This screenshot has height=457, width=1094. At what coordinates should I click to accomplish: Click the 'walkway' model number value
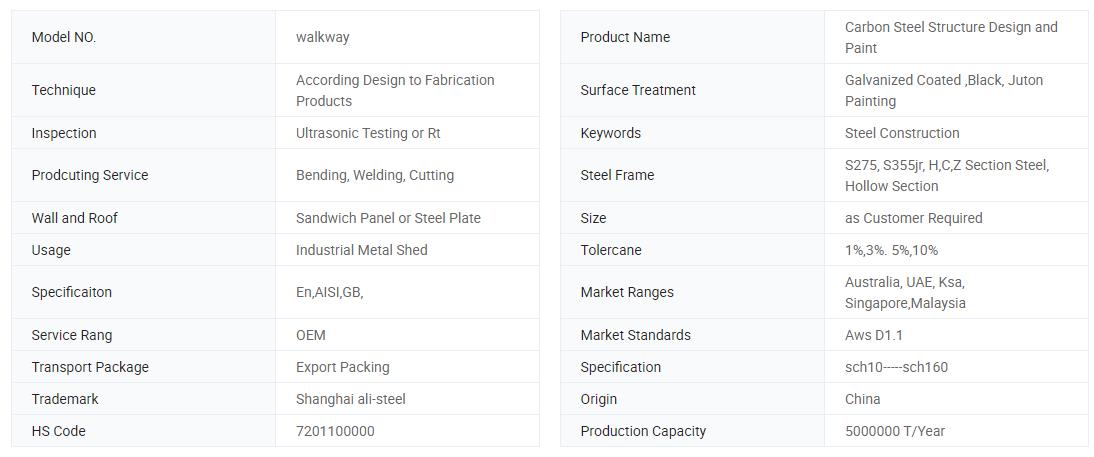(322, 37)
